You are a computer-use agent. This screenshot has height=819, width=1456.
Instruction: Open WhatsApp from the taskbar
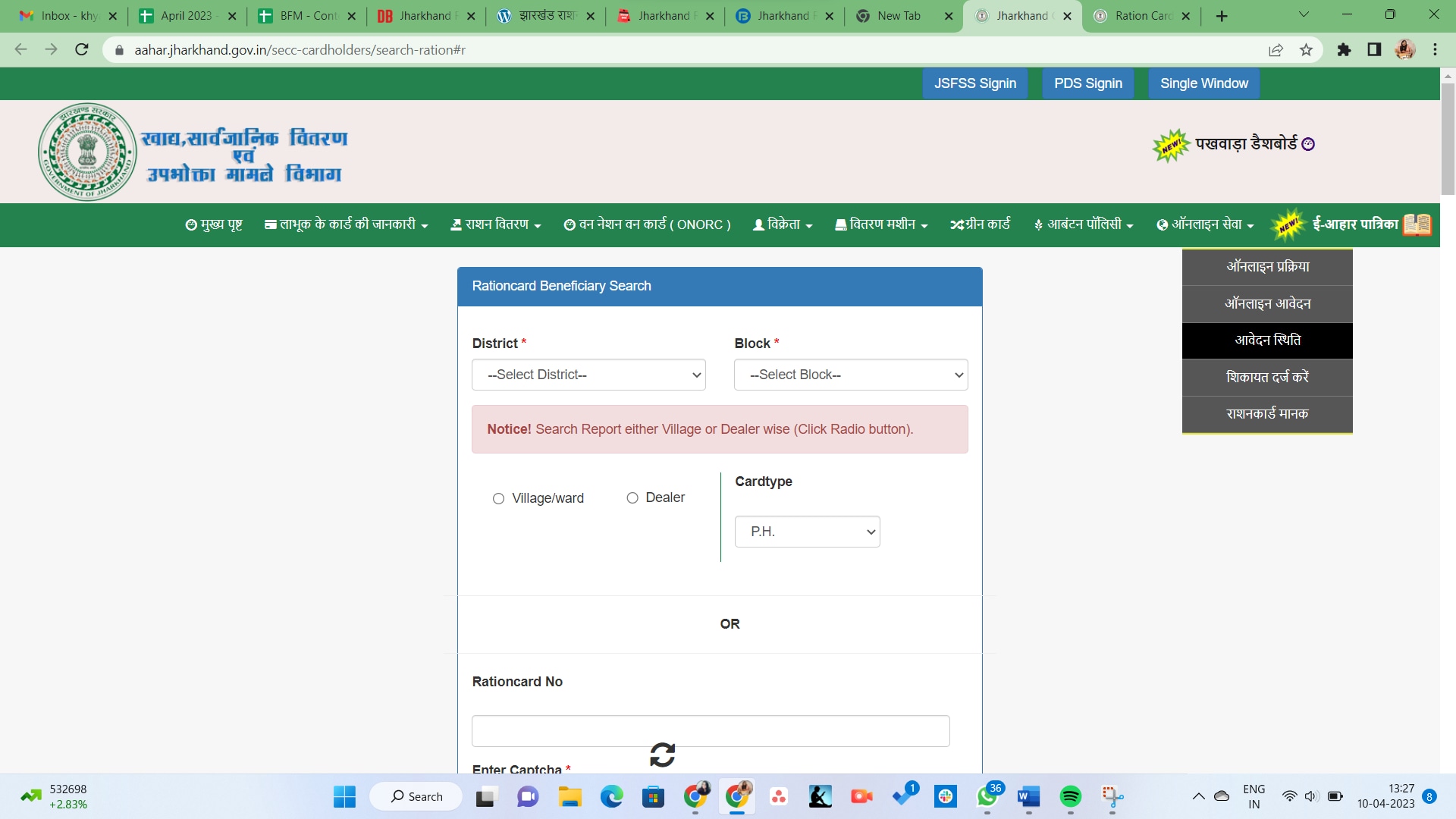point(987,796)
